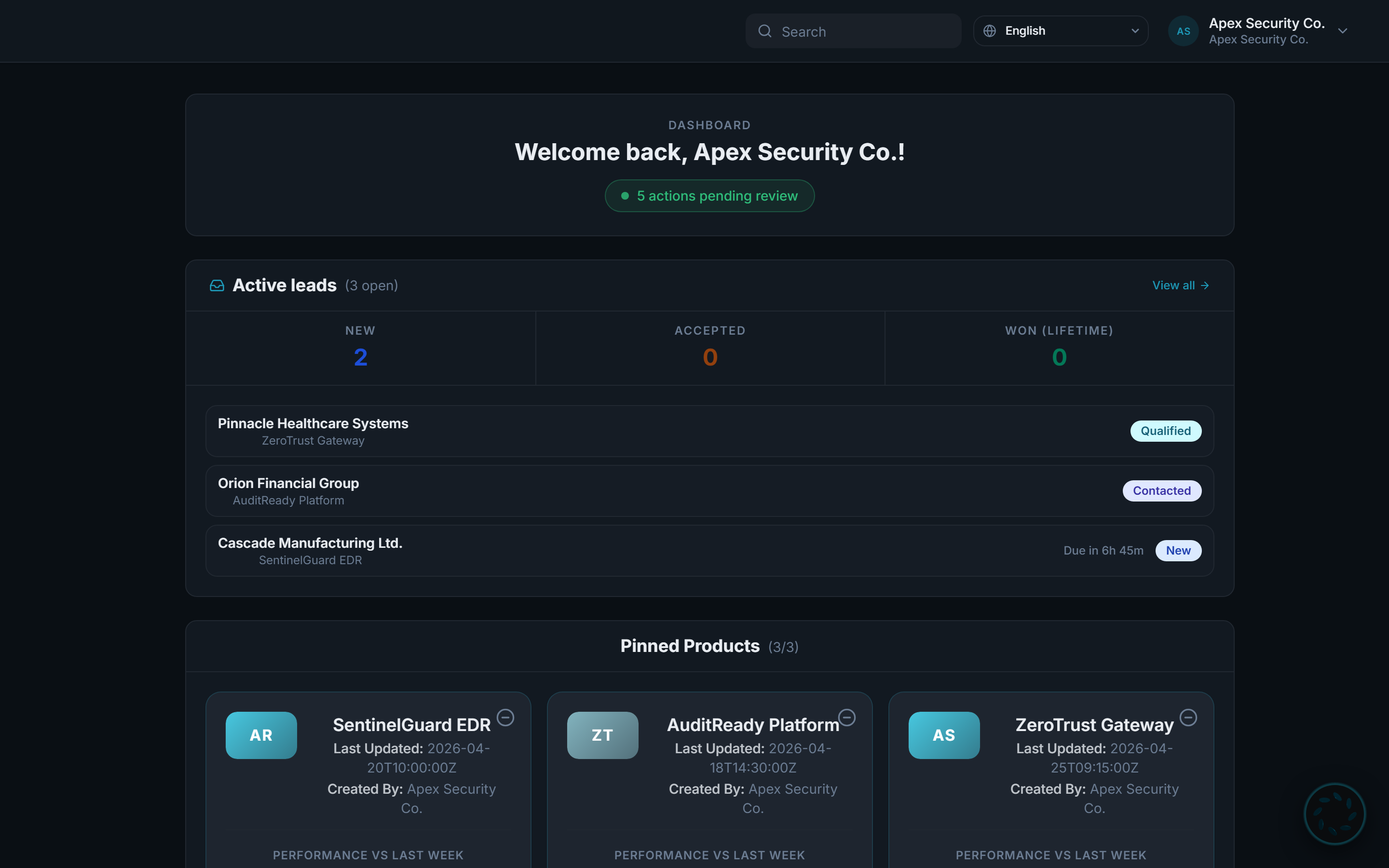Expand the Apex Security Co. account menu chevron
The height and width of the screenshot is (868, 1389).
(1343, 31)
